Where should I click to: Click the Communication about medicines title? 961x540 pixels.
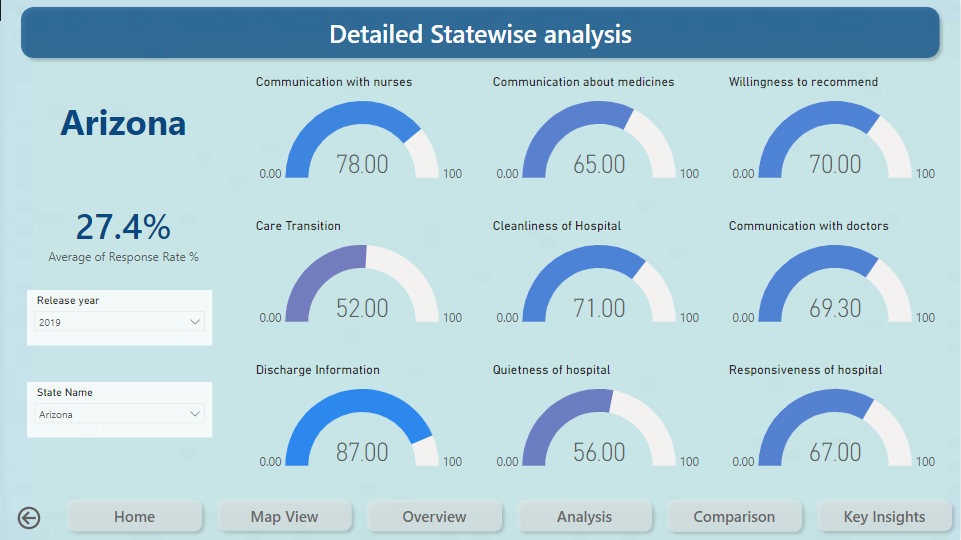click(x=583, y=82)
